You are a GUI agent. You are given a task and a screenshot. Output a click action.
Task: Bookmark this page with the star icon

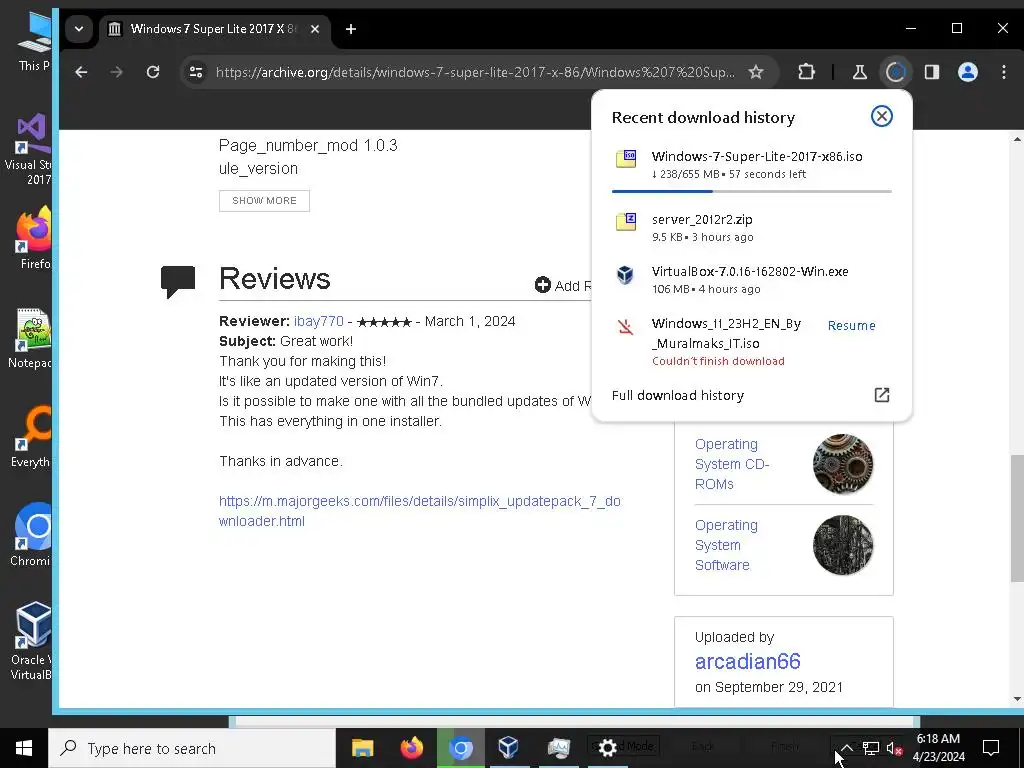pos(756,72)
